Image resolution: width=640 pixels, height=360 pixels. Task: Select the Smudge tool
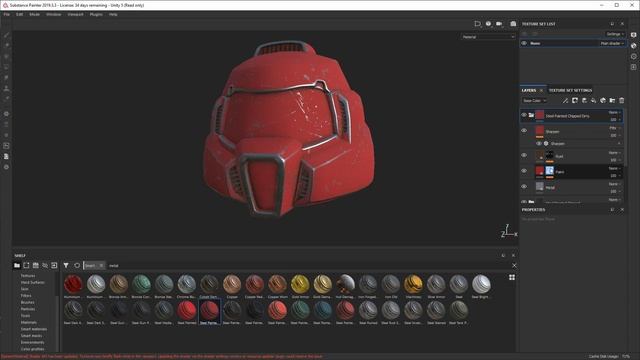[6, 78]
